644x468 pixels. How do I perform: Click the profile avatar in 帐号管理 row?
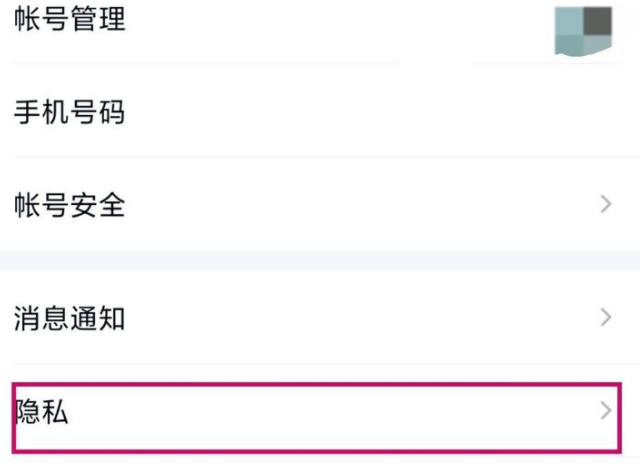coord(584,29)
